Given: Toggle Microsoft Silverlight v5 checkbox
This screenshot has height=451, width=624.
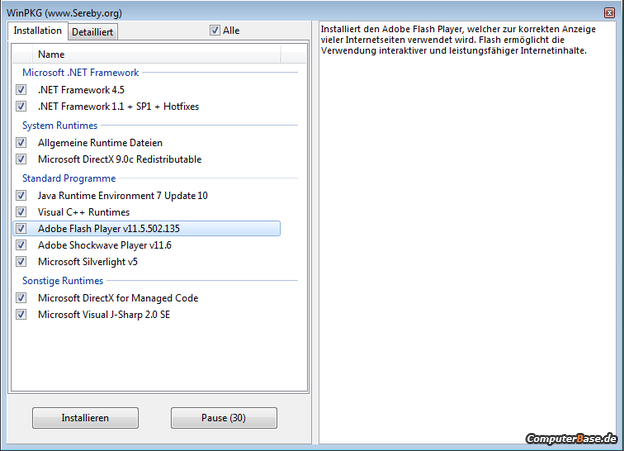Looking at the screenshot, I should coord(21,262).
